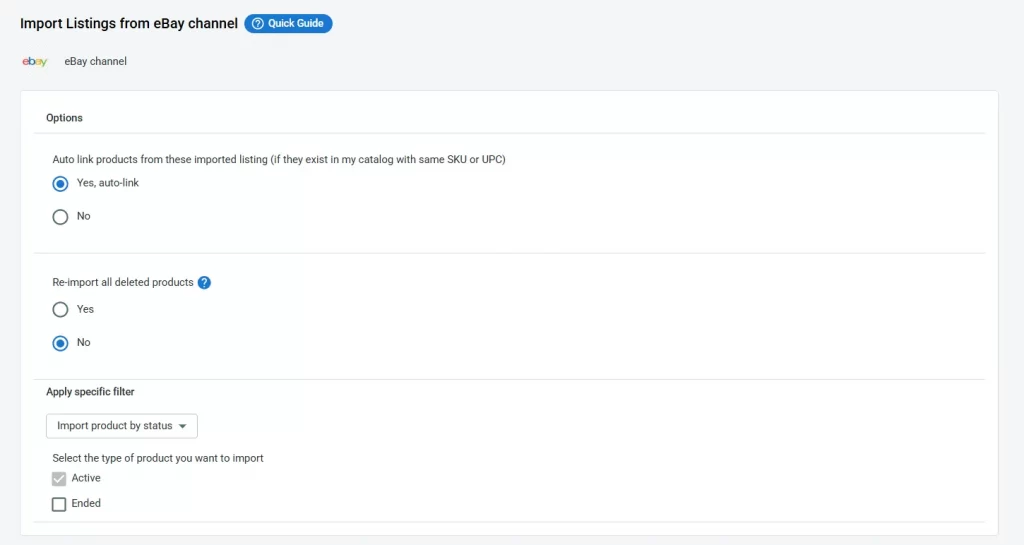
Task: Select the 'Yes, auto-link' radio button
Action: pos(60,184)
